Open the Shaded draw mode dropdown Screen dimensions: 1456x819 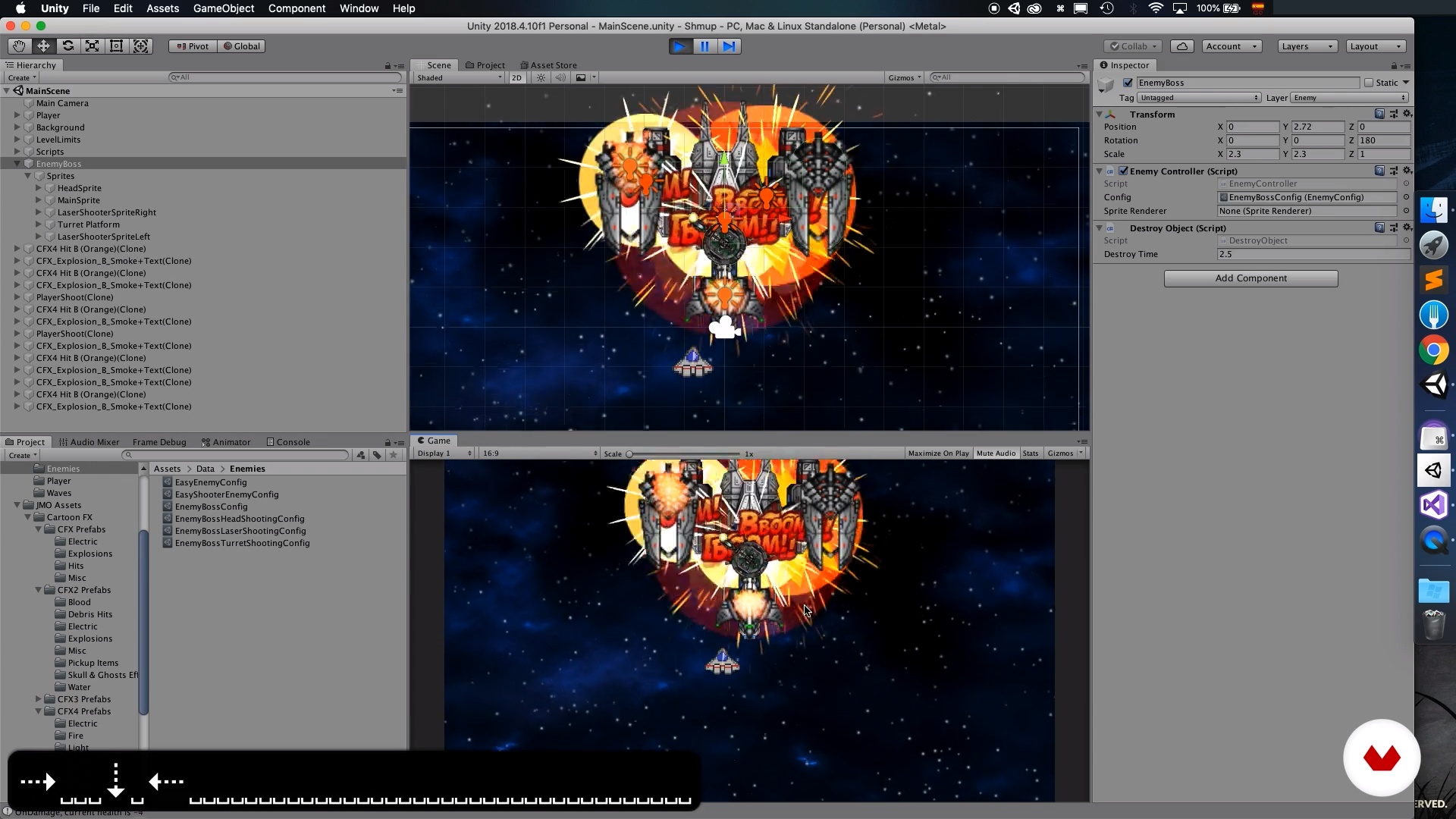(459, 77)
